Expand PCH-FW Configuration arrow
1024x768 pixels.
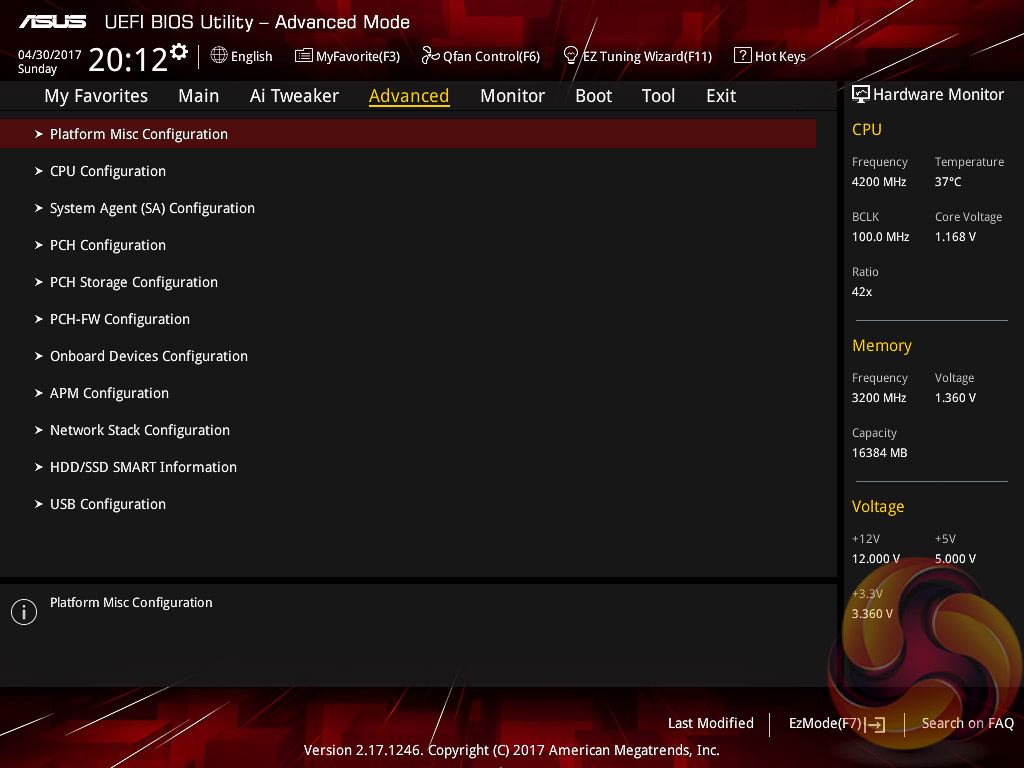(x=39, y=319)
